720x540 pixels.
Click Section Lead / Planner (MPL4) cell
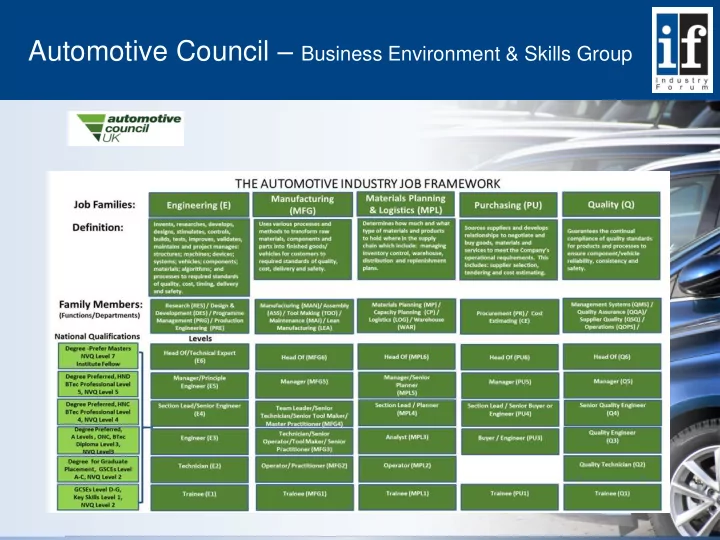coord(407,413)
